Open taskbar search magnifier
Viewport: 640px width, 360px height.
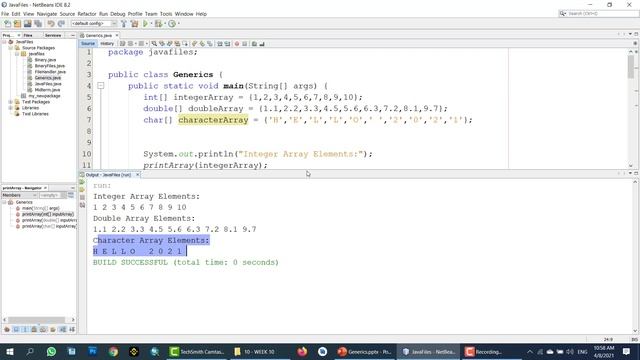30,351
